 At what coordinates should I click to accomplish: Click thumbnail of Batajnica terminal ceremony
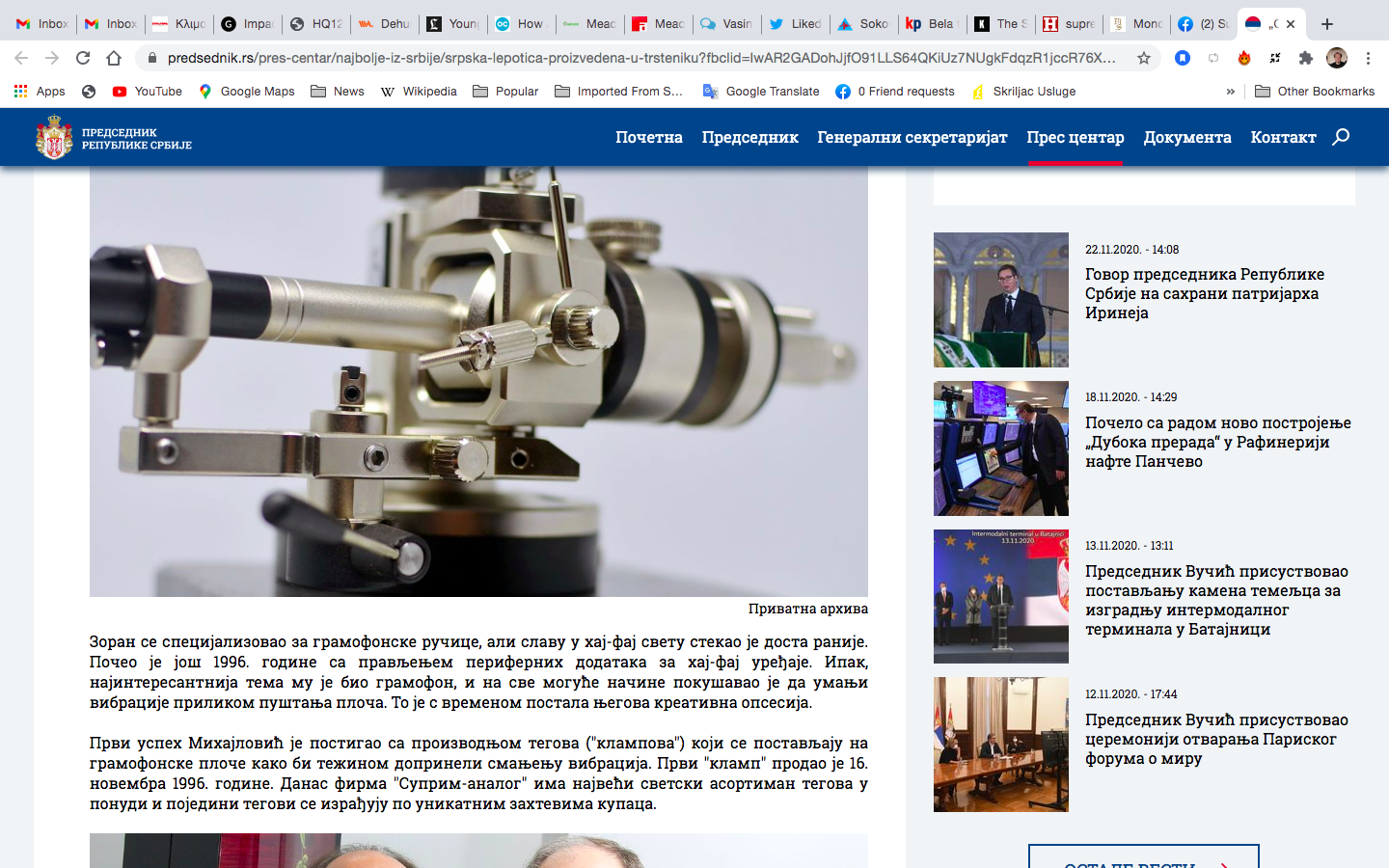tap(1001, 596)
